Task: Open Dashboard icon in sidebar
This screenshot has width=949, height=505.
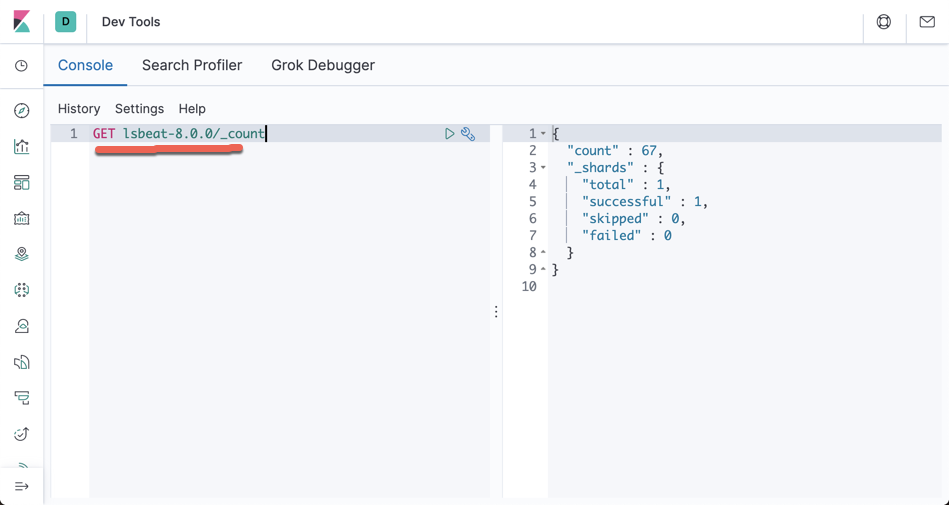Action: 21,182
